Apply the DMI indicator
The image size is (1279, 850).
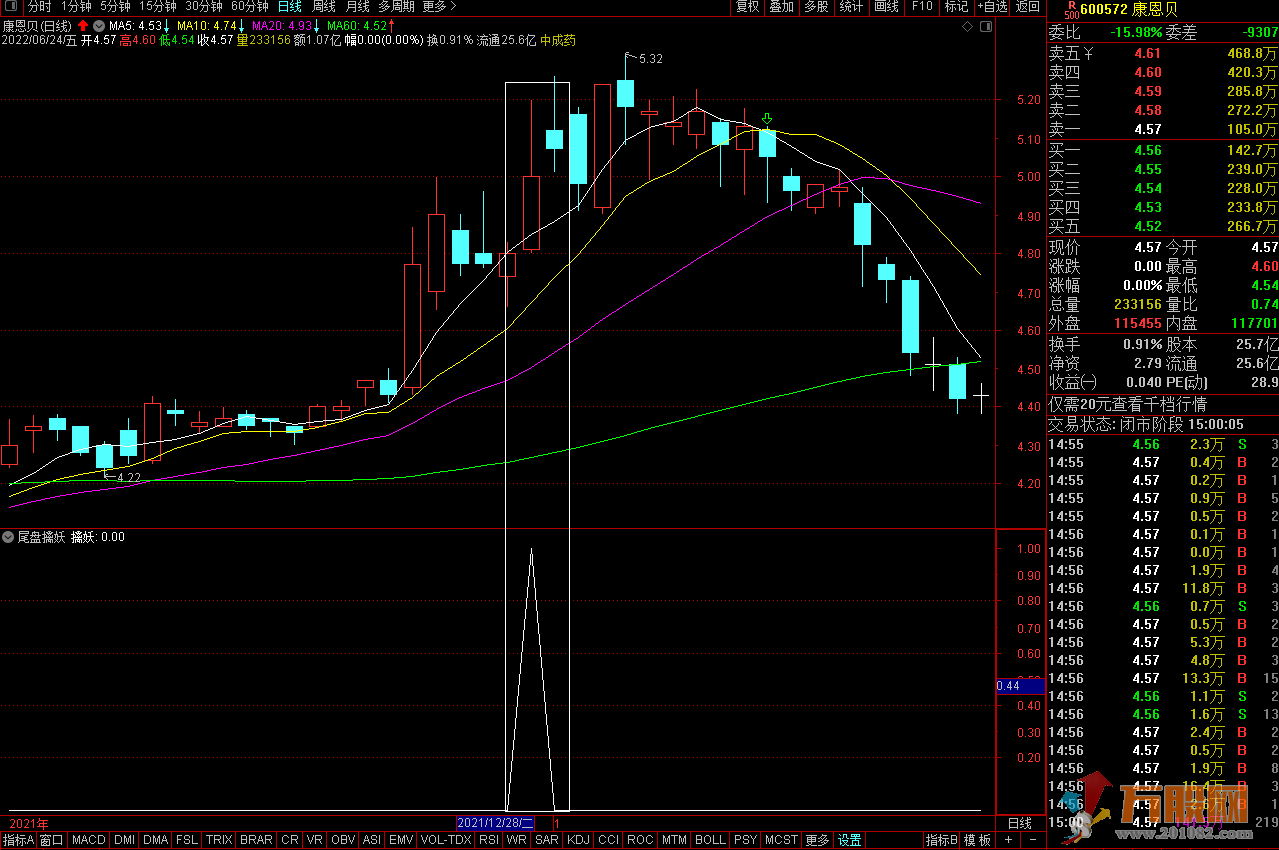tap(125, 840)
